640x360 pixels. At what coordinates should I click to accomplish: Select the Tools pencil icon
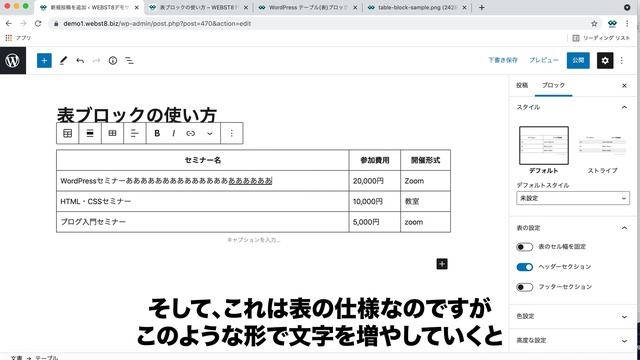[63, 60]
